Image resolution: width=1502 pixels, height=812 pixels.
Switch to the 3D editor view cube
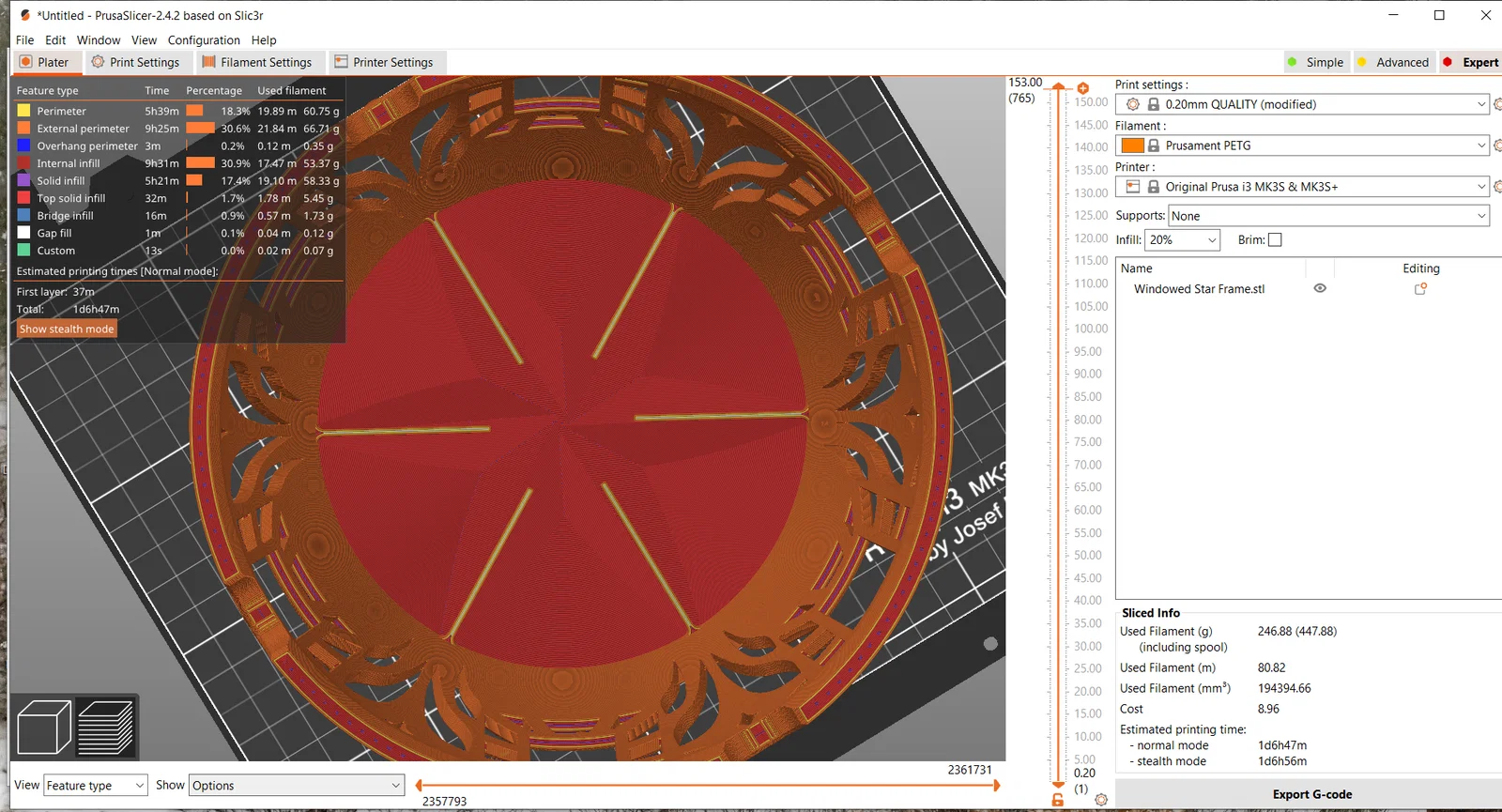pyautogui.click(x=44, y=728)
